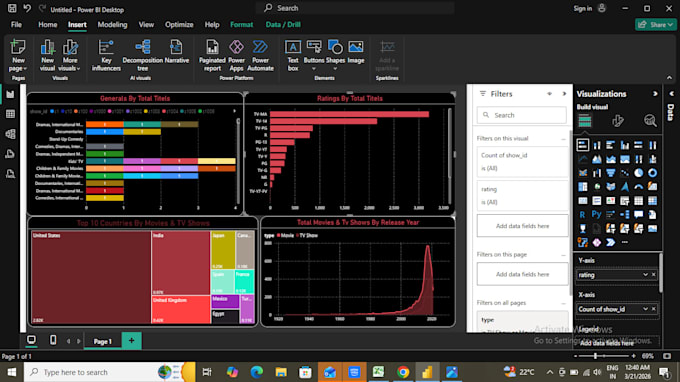680x382 pixels.
Task: Select the treemap visualization type
Action: tap(583, 186)
